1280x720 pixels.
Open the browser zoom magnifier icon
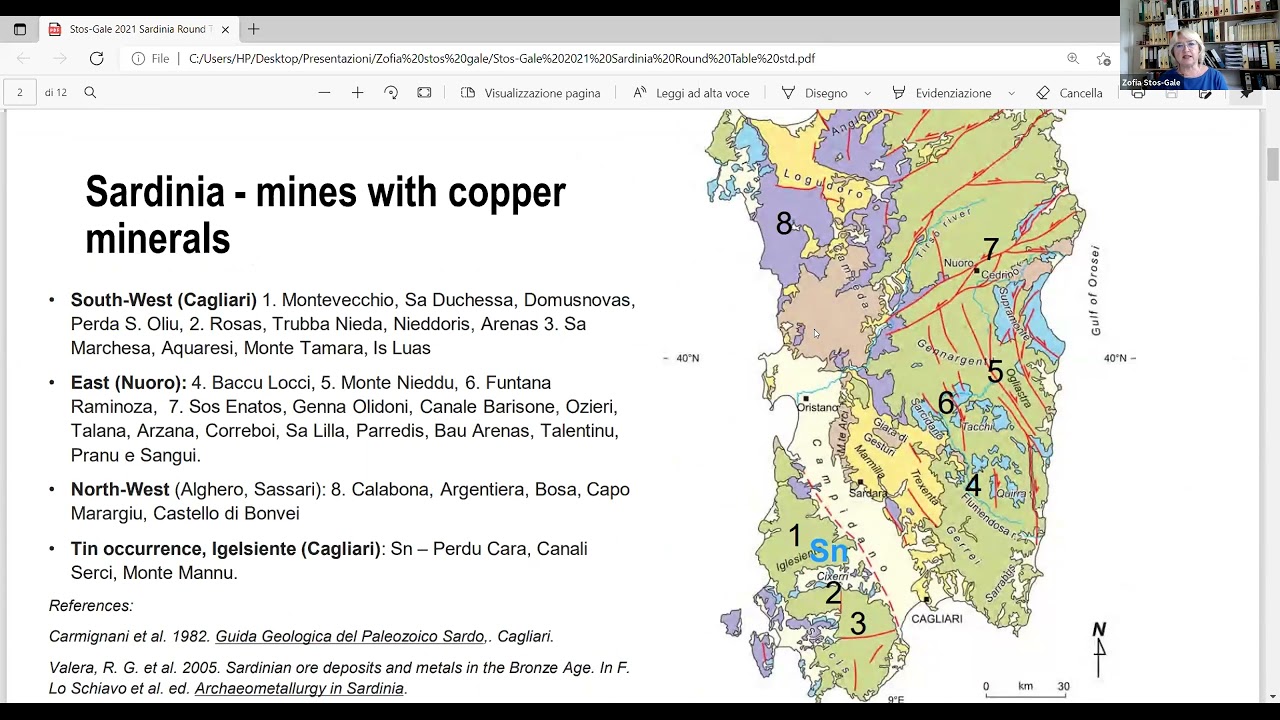tap(1072, 59)
